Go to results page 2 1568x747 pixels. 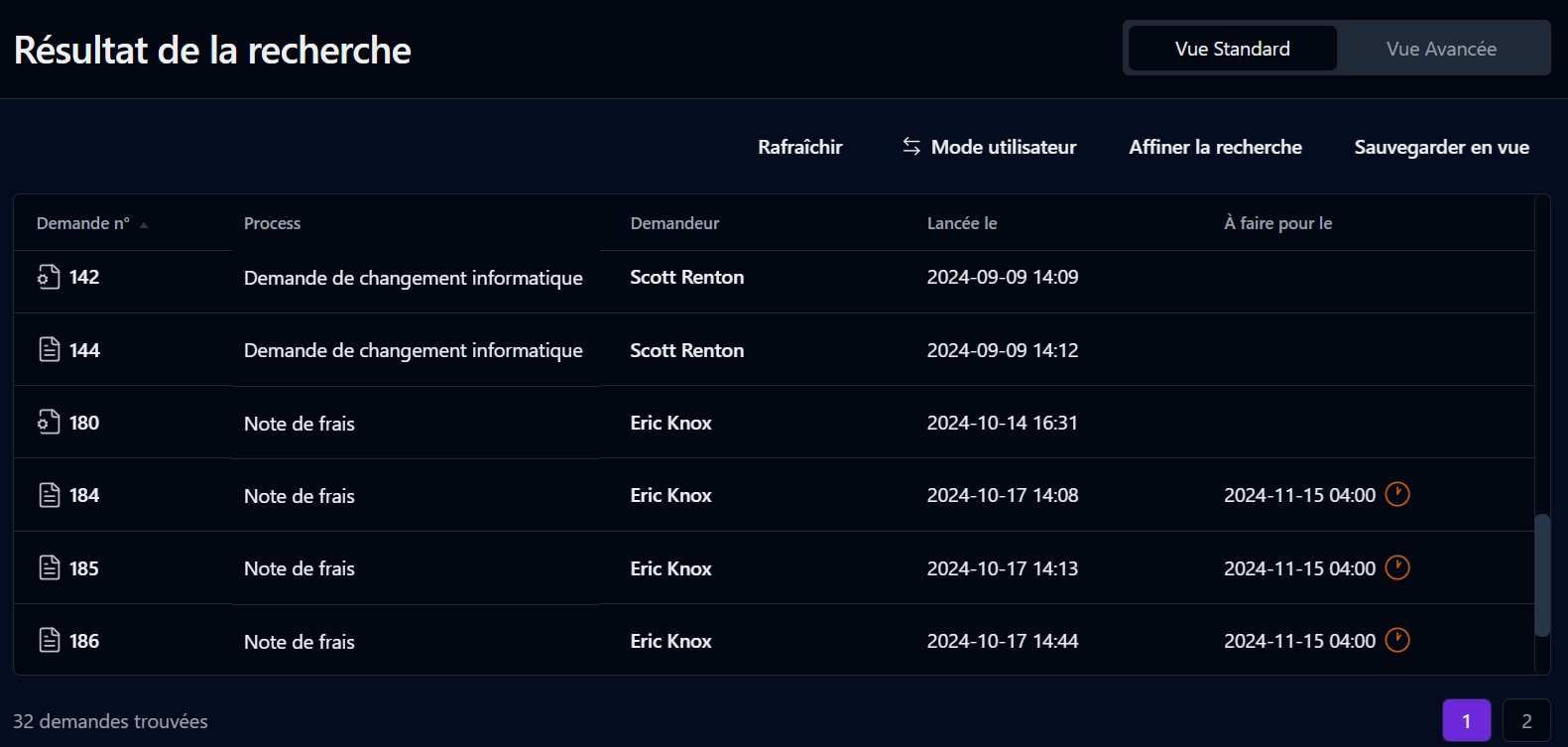[1526, 721]
